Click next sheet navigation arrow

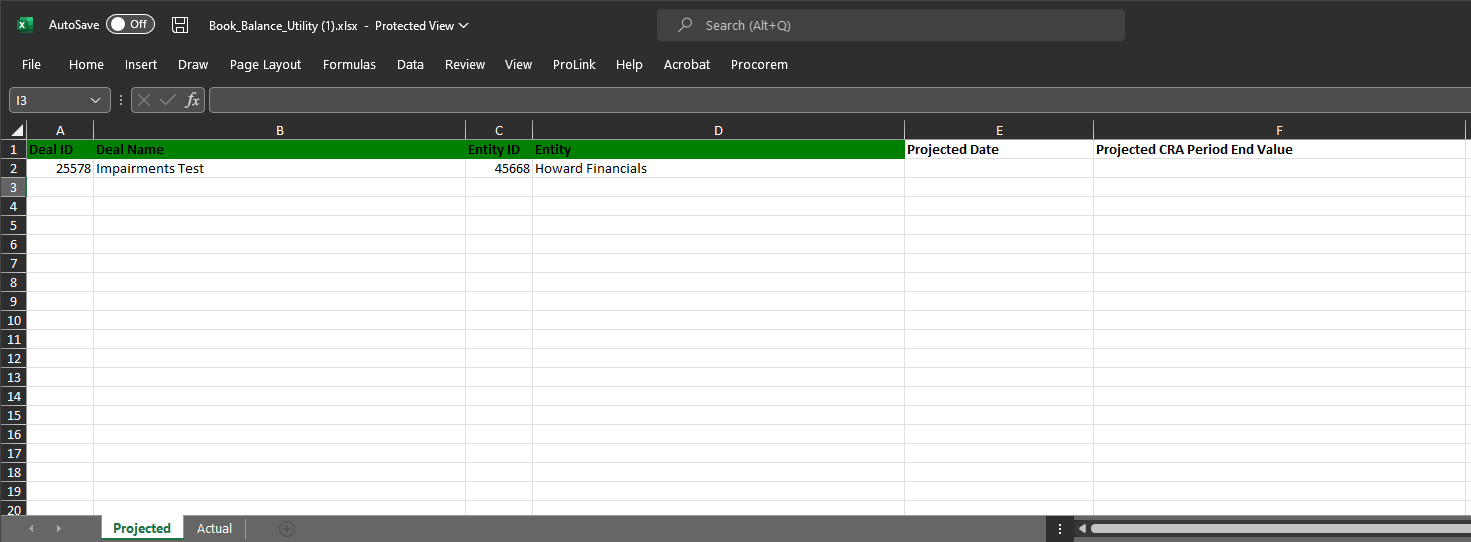[x=58, y=528]
